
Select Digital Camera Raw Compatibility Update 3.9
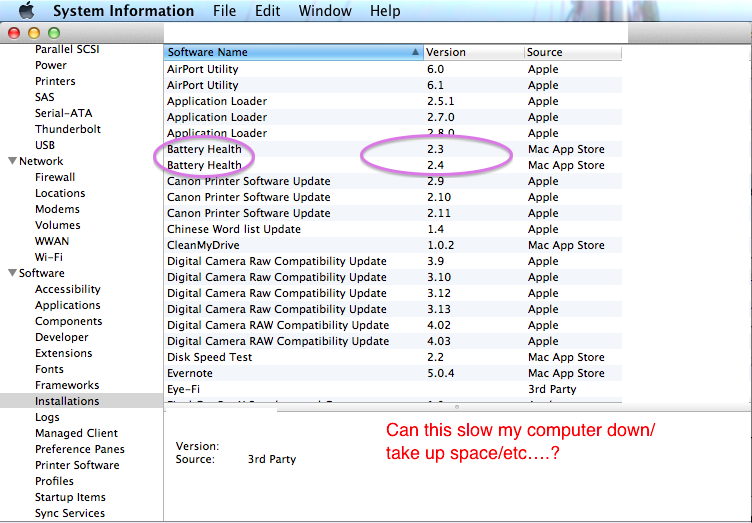point(393,261)
